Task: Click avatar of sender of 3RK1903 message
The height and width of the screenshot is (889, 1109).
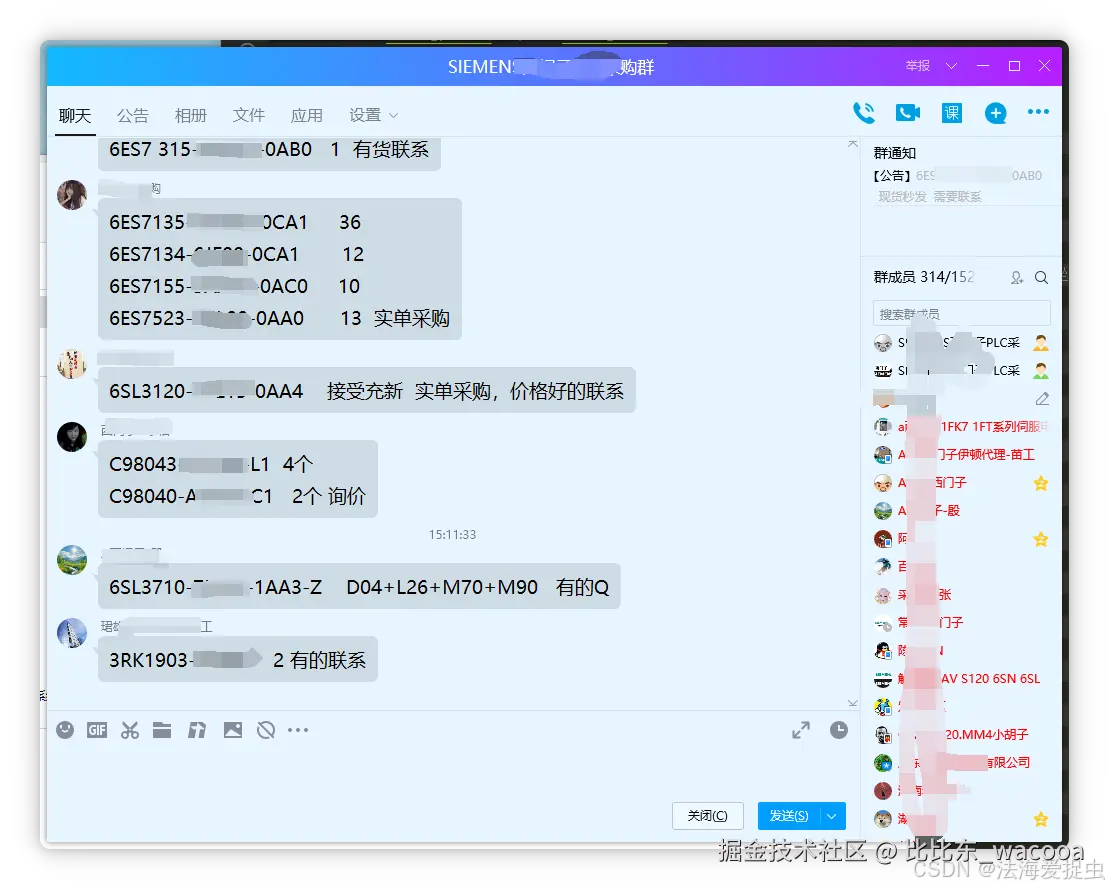Action: coord(71,632)
